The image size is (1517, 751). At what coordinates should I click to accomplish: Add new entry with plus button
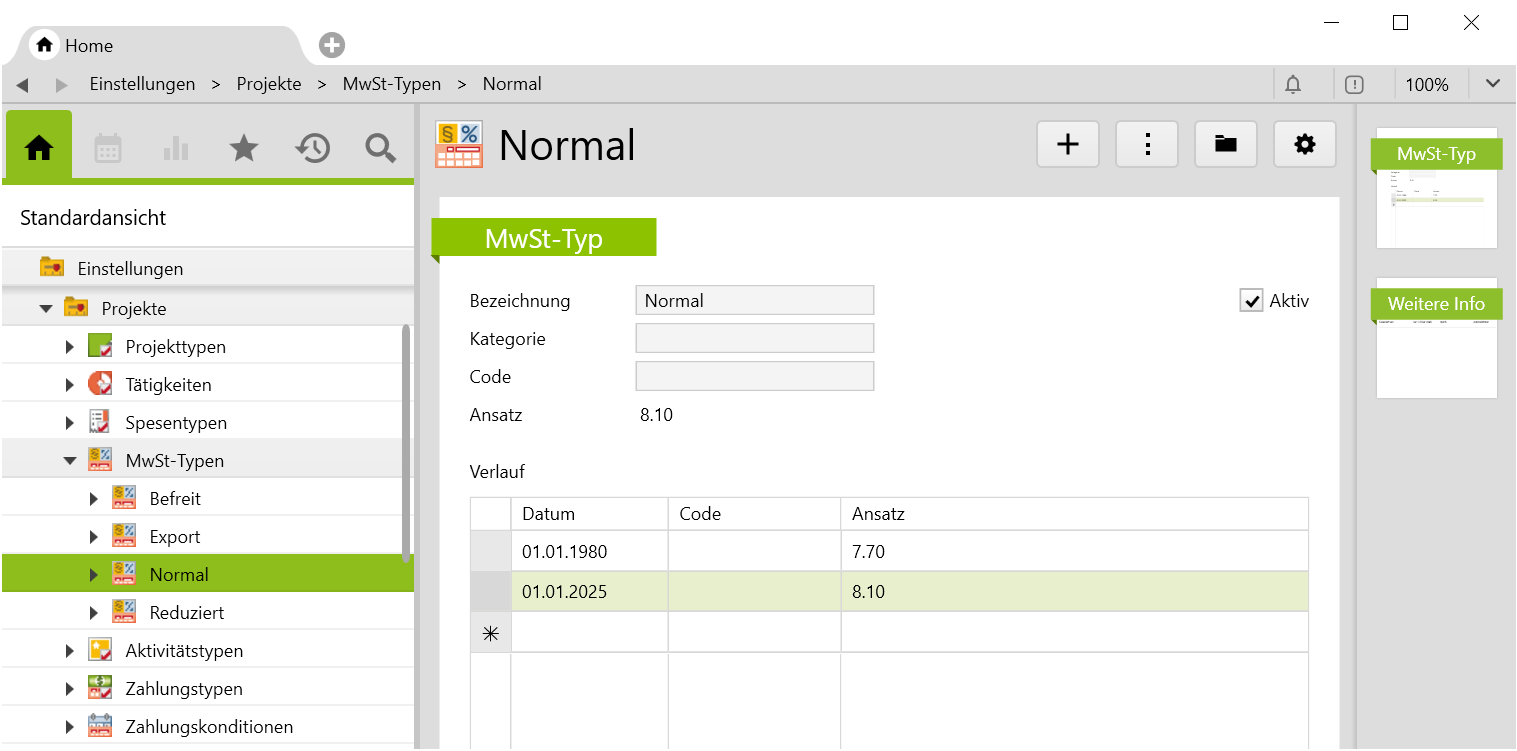pyautogui.click(x=1068, y=145)
